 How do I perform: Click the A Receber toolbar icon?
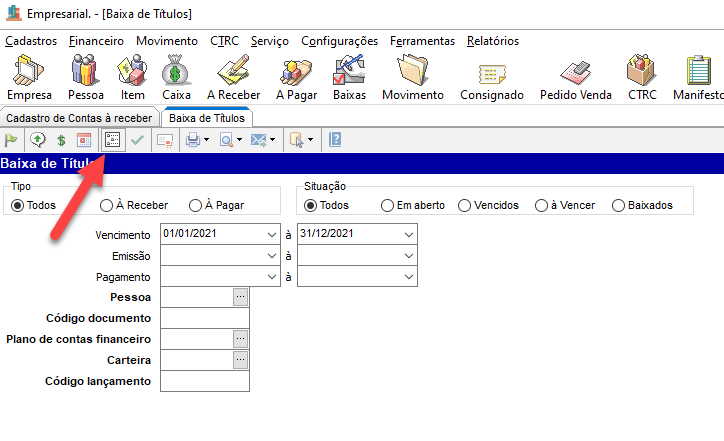[x=234, y=77]
